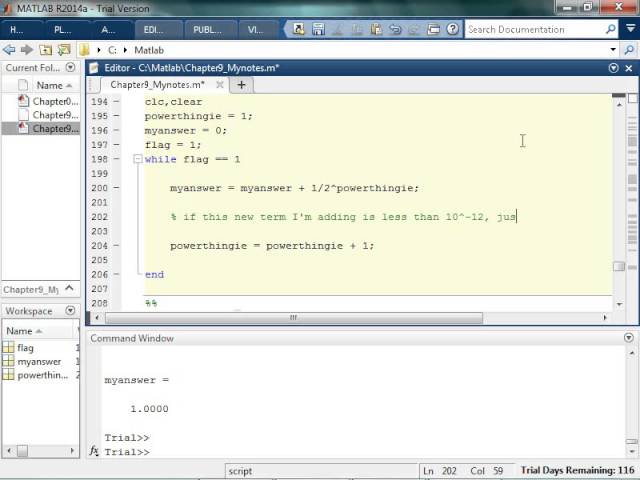
Task: Click the 'end' keyword on line 206
Action: click(154, 274)
